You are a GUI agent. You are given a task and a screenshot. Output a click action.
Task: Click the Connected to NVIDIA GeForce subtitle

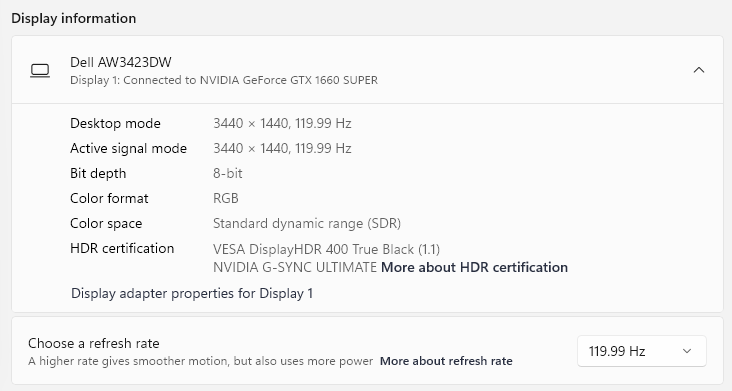pos(224,80)
